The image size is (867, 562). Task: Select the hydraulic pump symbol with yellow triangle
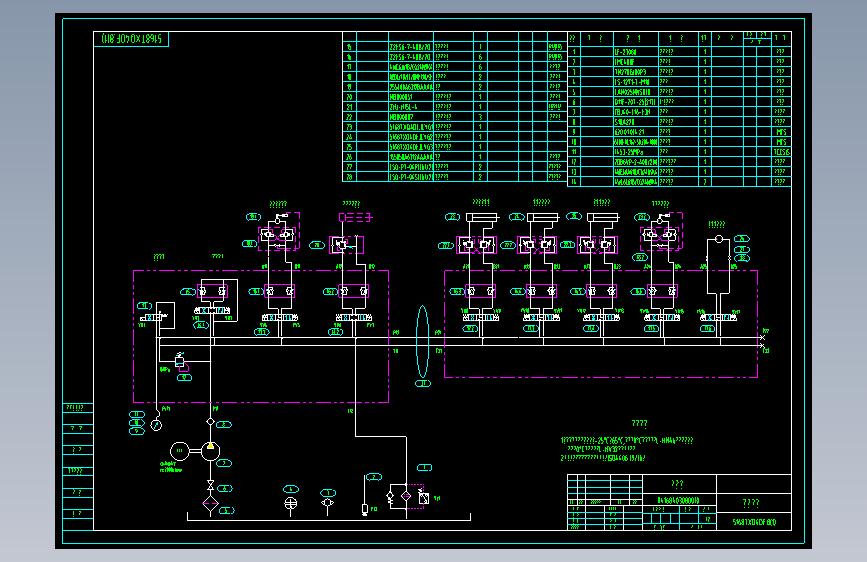pos(210,451)
